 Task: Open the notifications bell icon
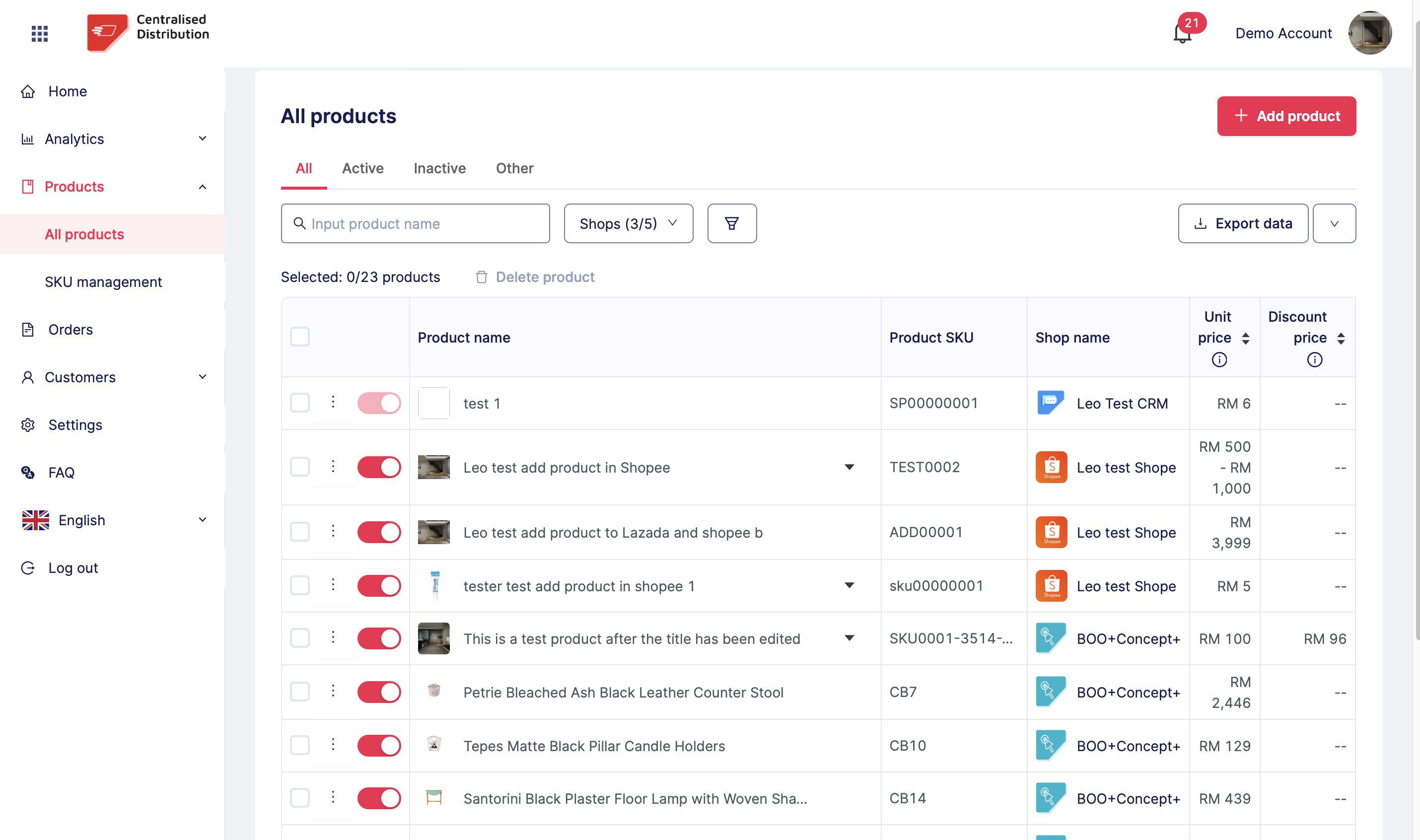(1182, 34)
